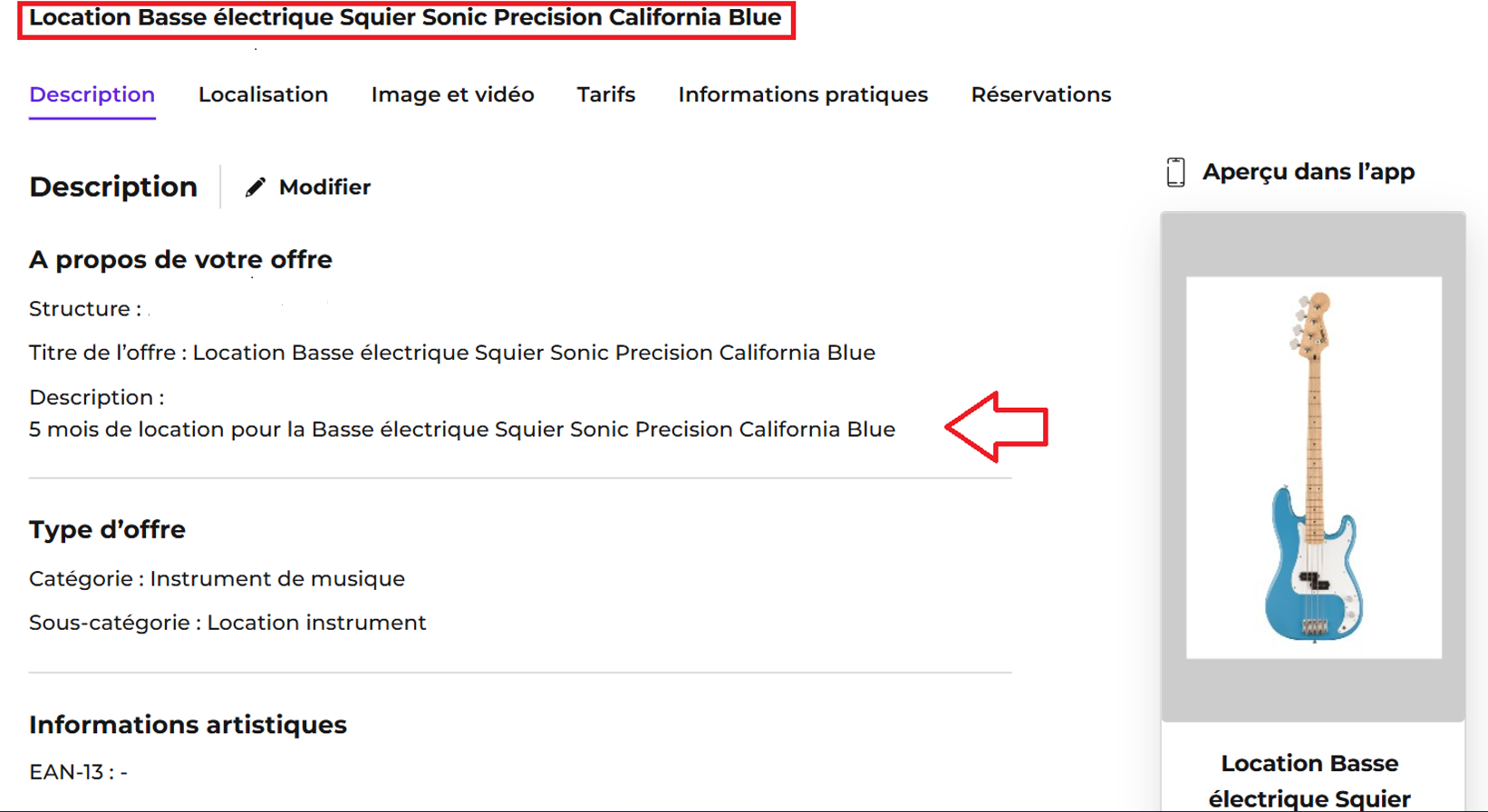The width and height of the screenshot is (1488, 812).
Task: Click the pencil icon beside Modifier
Action: click(256, 187)
